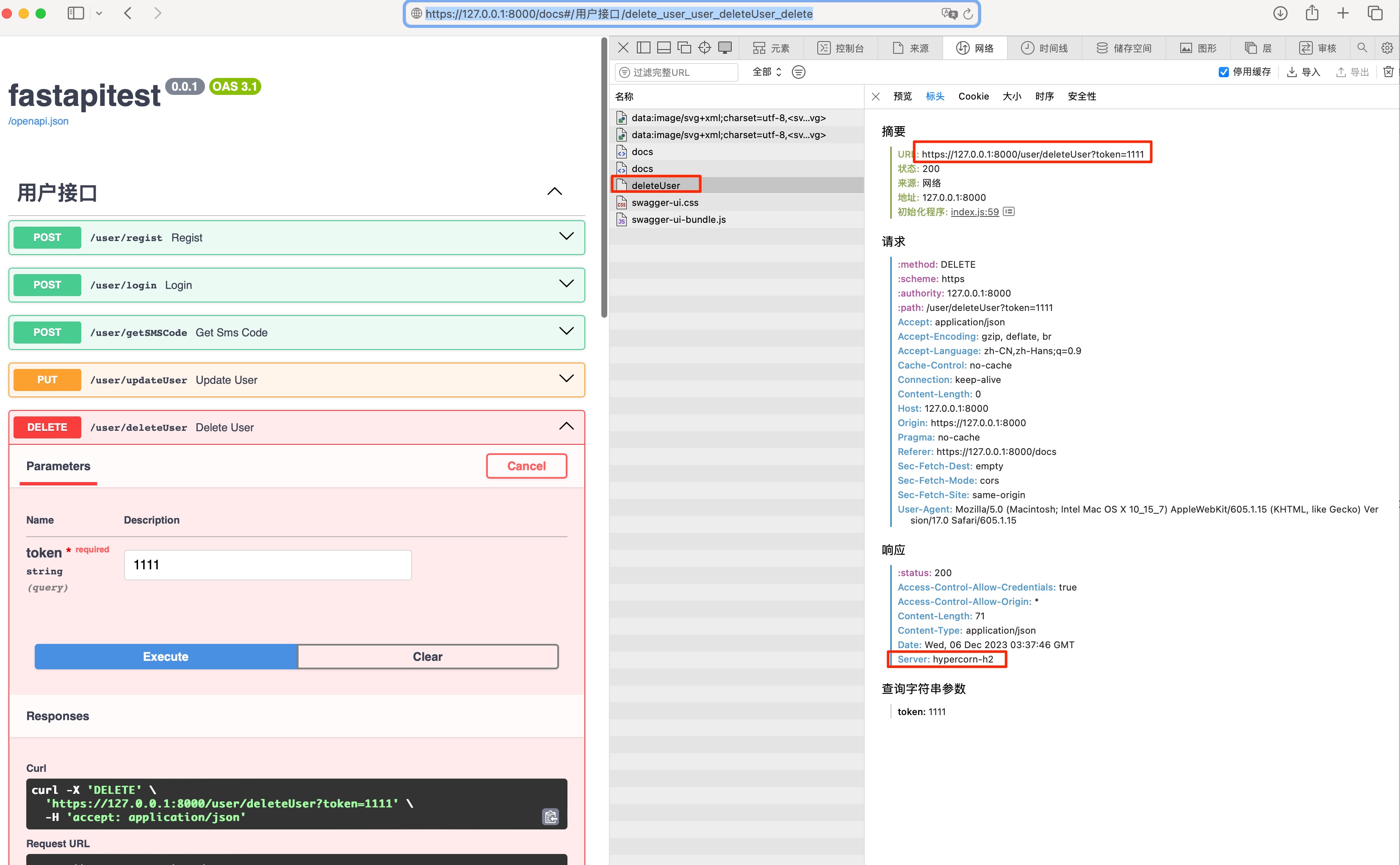
Task: Copy the curl command to clipboard
Action: pos(551,817)
